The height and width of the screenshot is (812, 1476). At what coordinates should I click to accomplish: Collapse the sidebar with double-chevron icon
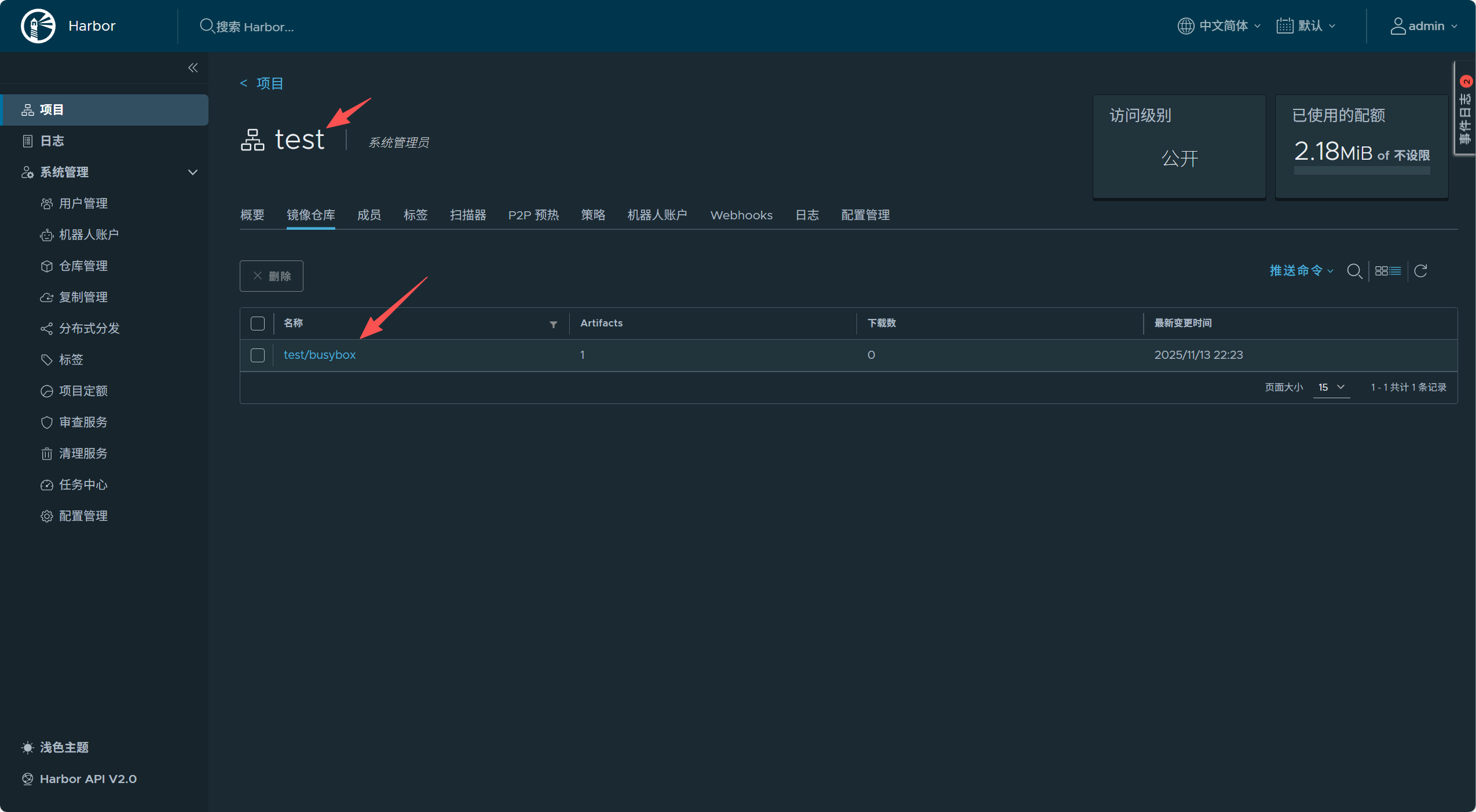click(x=193, y=68)
